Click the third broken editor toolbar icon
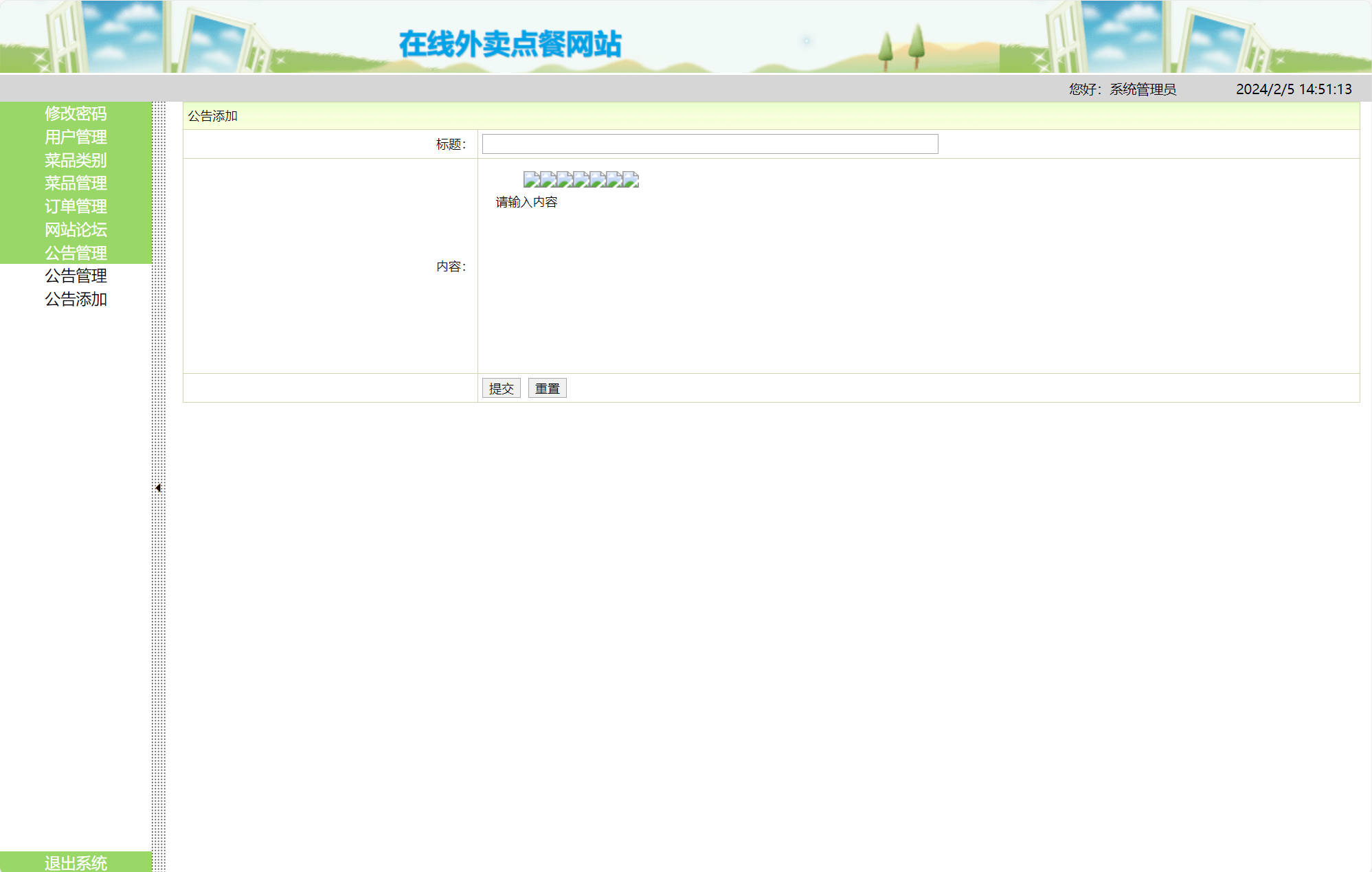 point(564,179)
